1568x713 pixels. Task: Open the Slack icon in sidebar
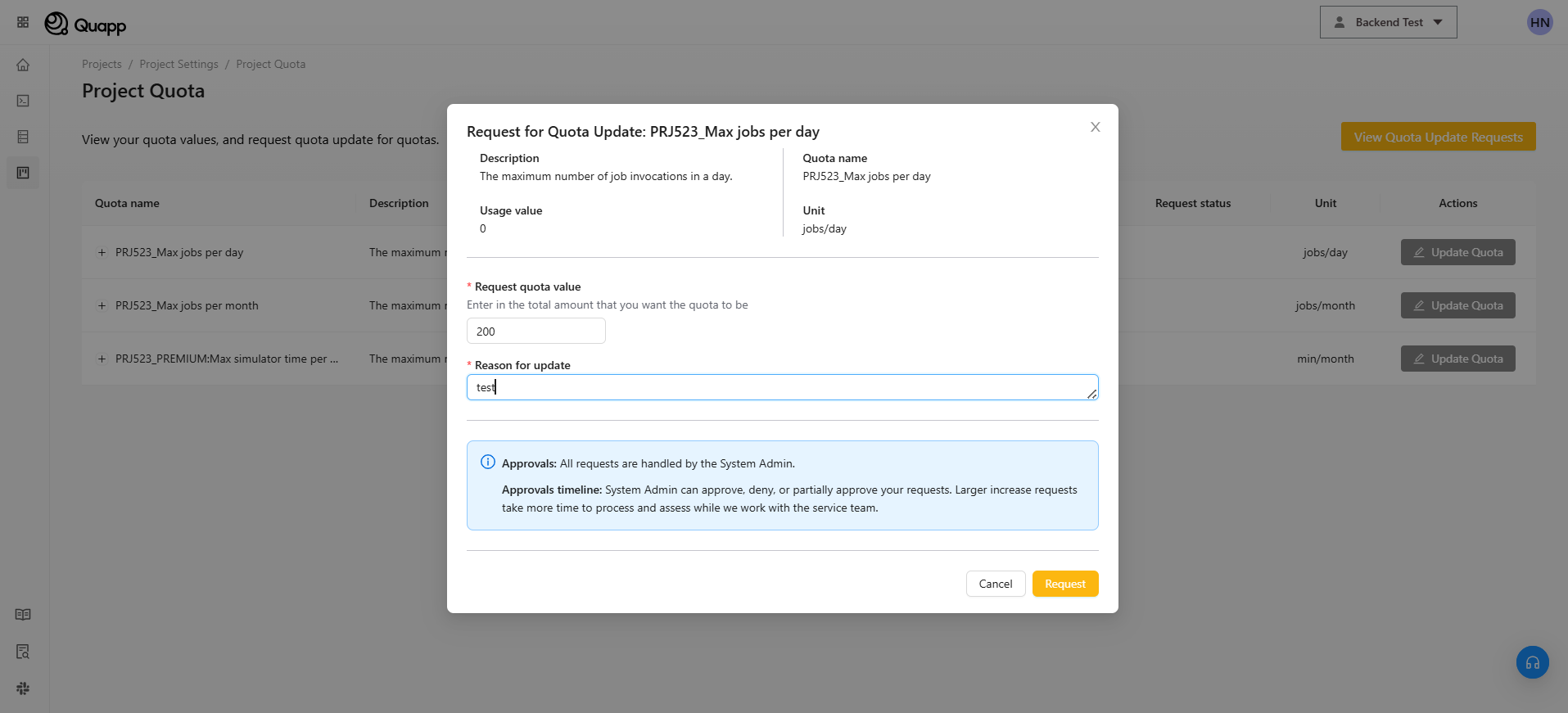pyautogui.click(x=23, y=688)
